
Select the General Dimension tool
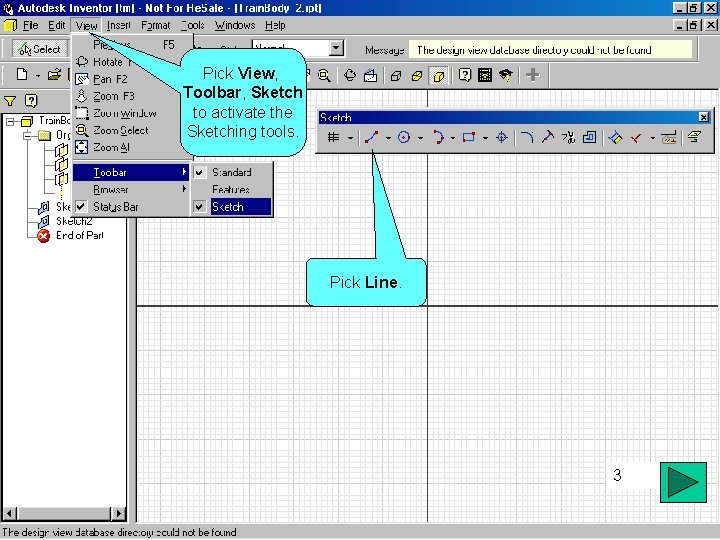[x=615, y=137]
